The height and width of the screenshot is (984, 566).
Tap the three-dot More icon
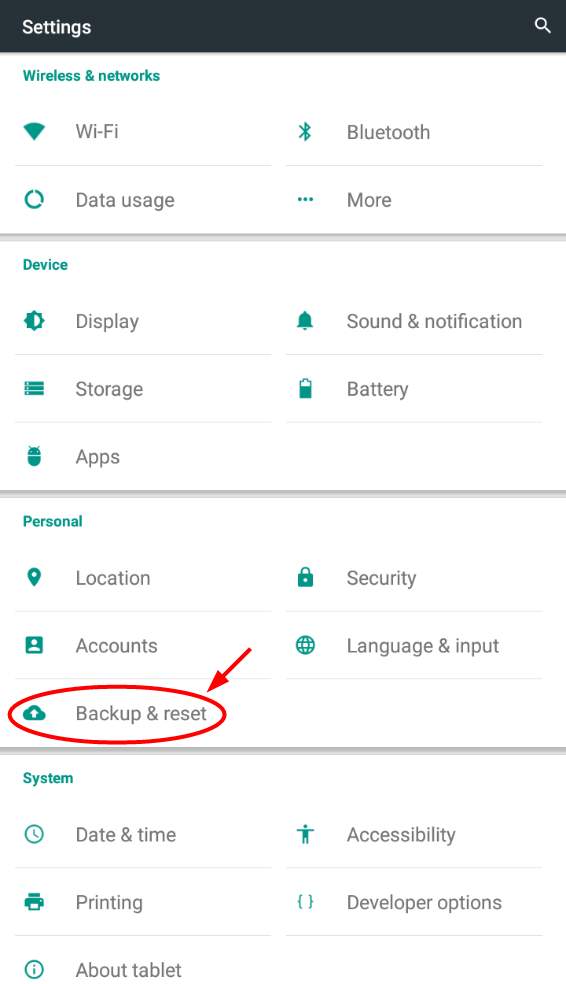click(305, 200)
